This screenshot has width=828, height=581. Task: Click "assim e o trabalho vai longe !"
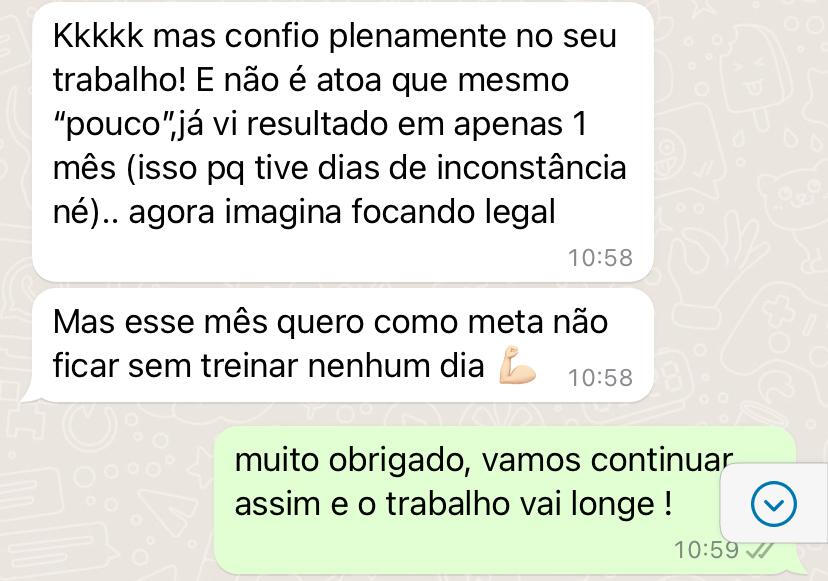pos(454,503)
